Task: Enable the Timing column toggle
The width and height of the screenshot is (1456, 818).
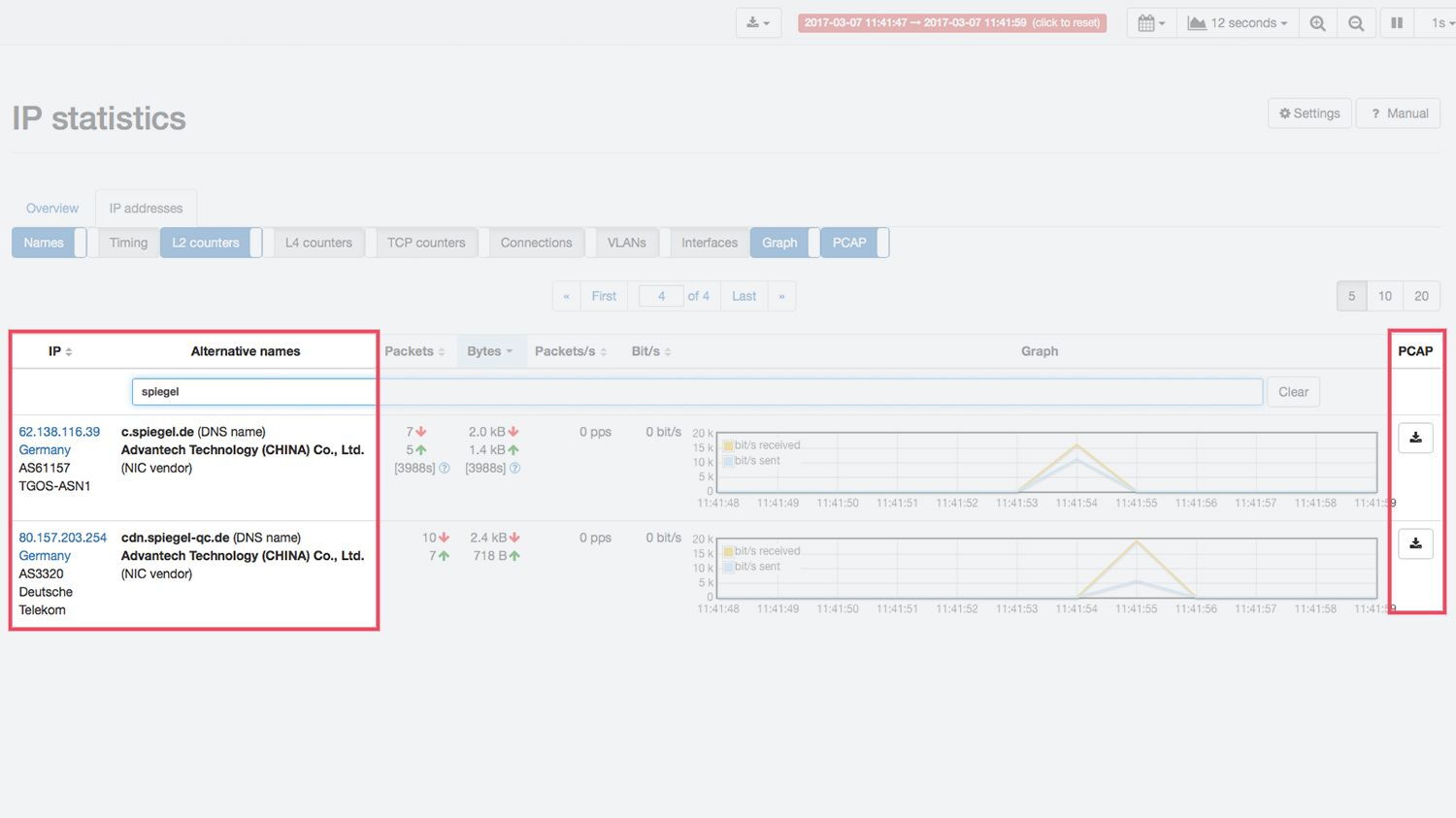Action: 128,243
